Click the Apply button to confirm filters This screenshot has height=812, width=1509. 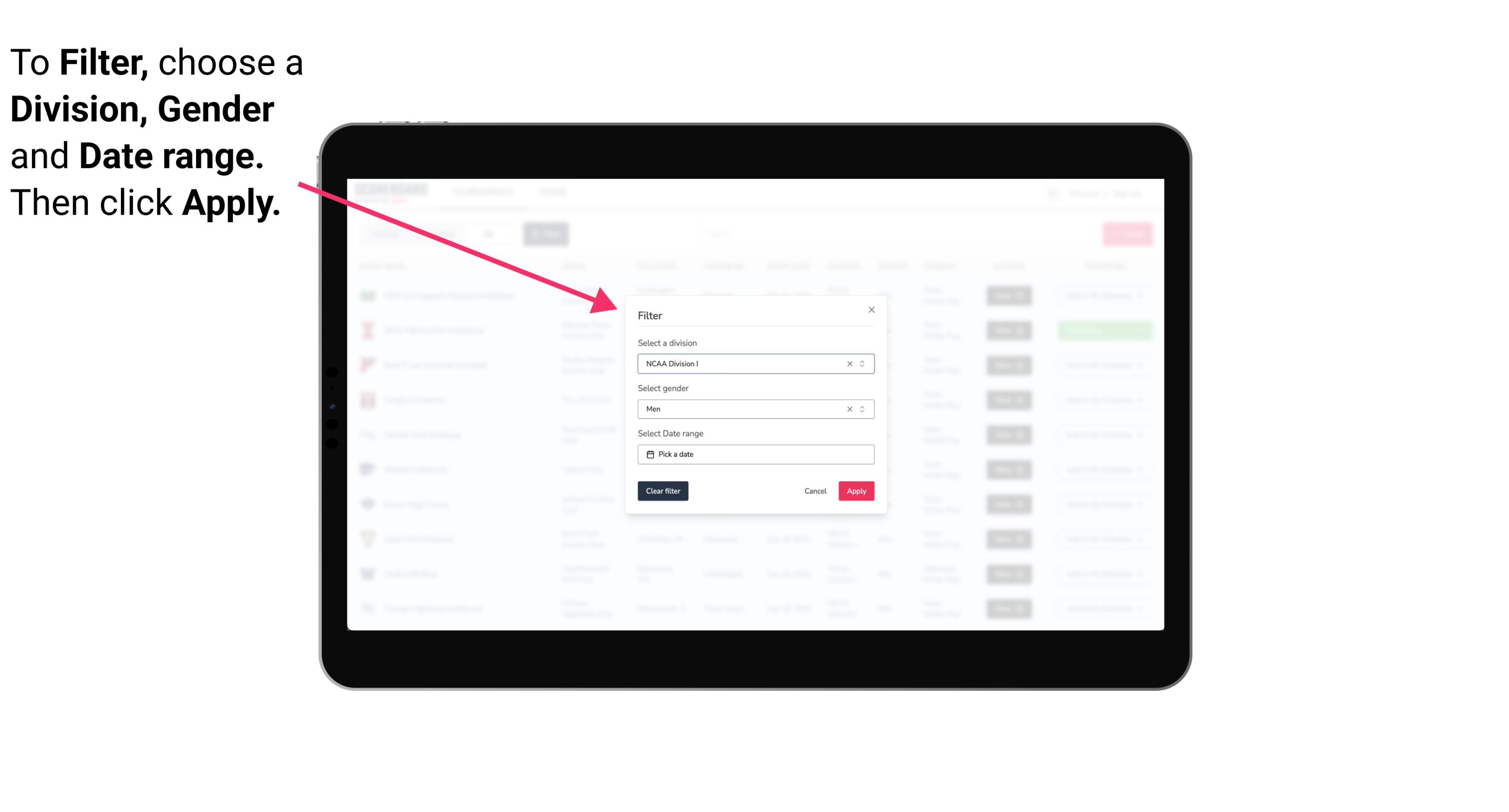856,491
